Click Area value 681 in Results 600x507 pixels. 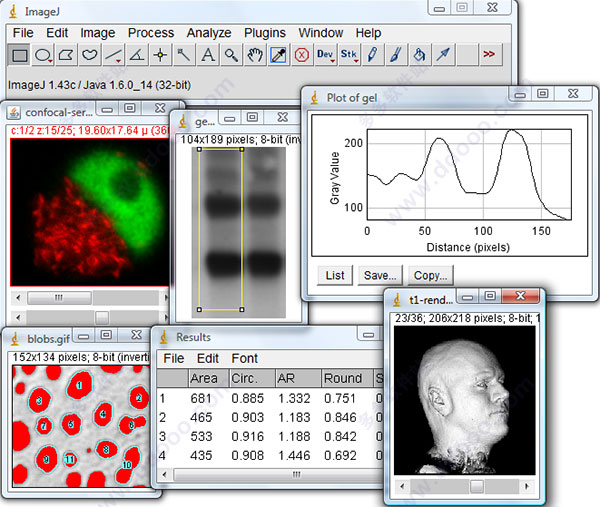201,399
